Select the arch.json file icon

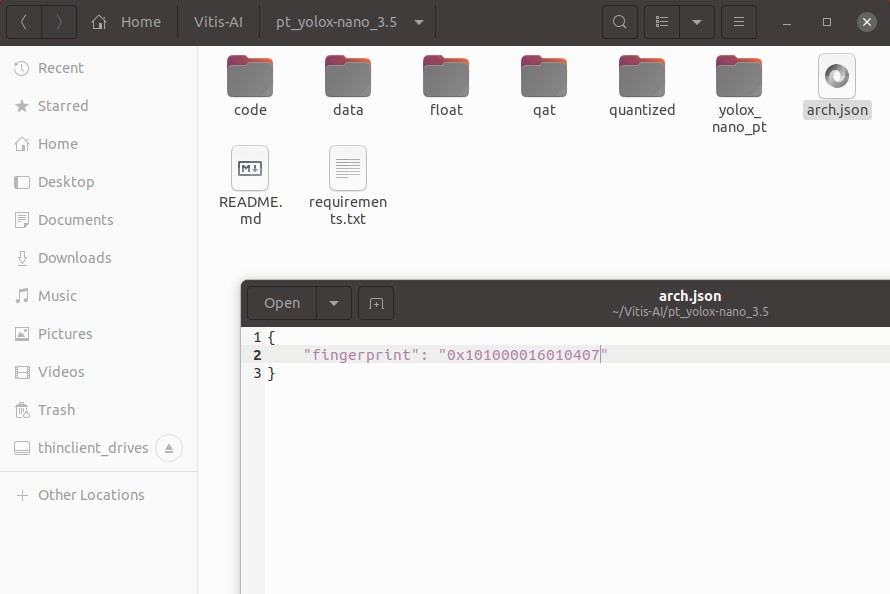tap(837, 76)
